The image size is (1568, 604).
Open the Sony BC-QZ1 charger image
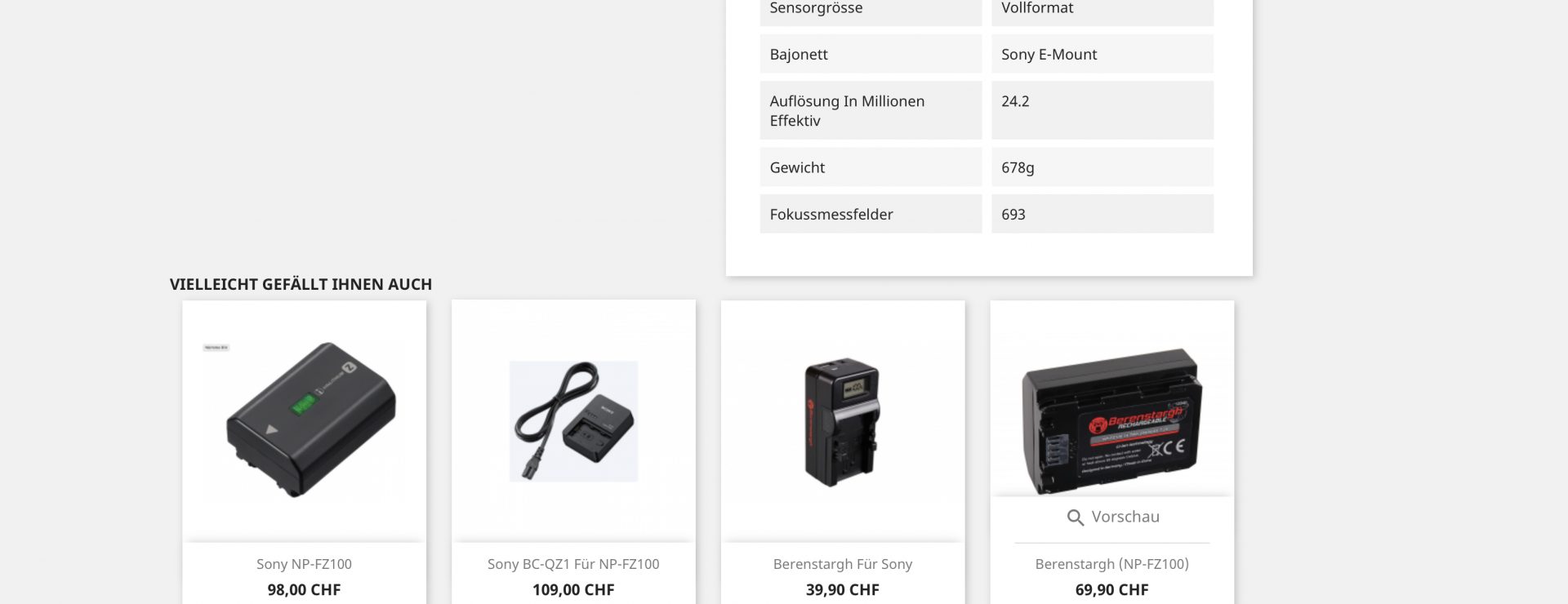point(573,421)
